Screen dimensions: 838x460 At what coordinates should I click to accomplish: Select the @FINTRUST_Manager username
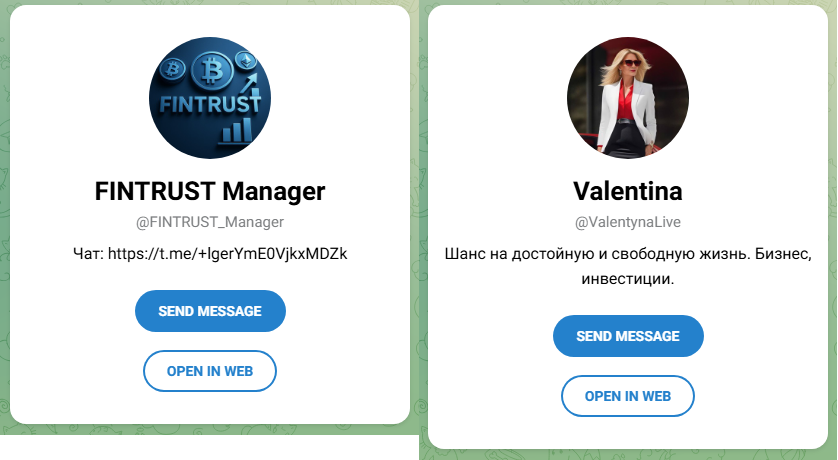point(210,222)
